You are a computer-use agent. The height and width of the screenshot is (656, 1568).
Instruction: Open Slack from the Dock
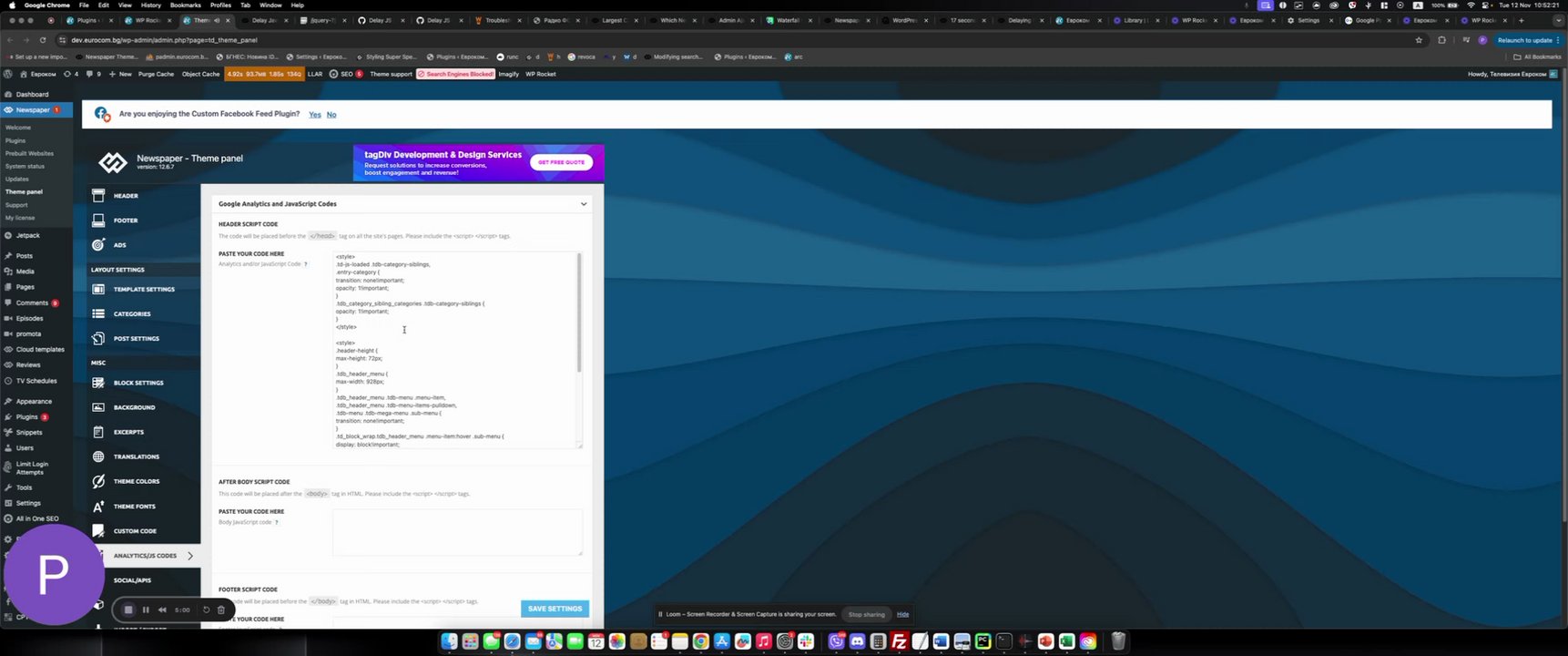point(805,641)
